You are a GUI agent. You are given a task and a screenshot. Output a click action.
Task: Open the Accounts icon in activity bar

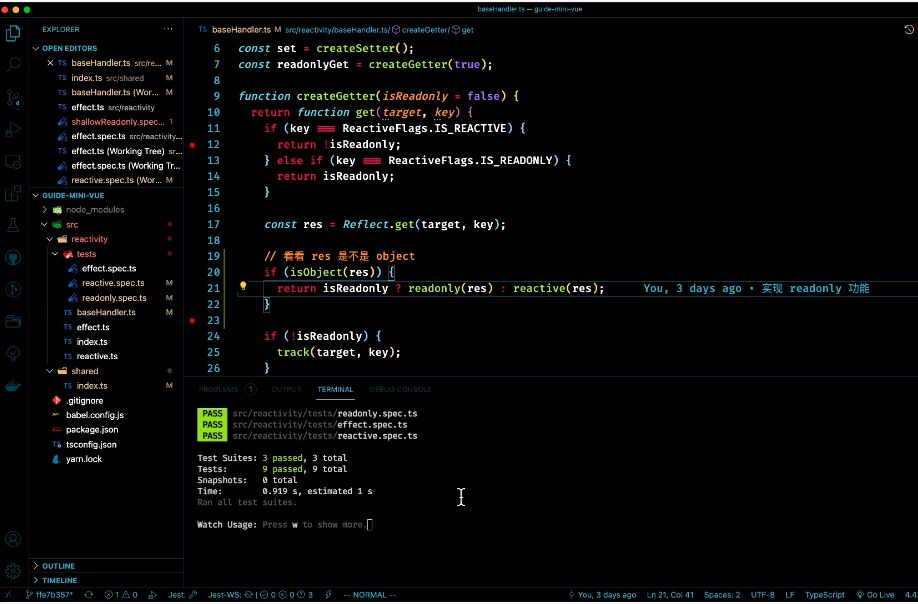13,539
